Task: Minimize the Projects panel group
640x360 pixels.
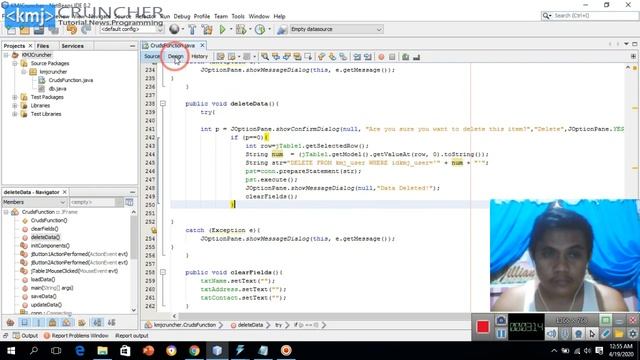Action: point(133,46)
